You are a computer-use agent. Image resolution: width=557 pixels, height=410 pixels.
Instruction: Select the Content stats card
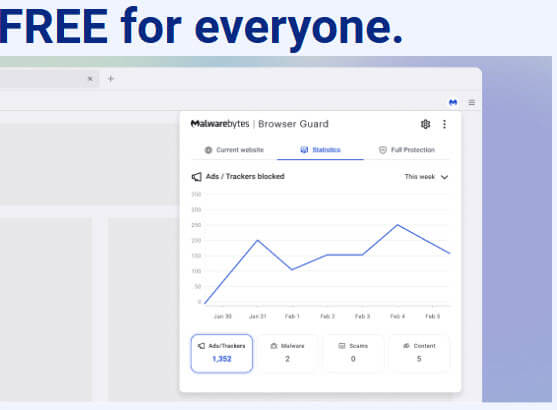click(419, 353)
